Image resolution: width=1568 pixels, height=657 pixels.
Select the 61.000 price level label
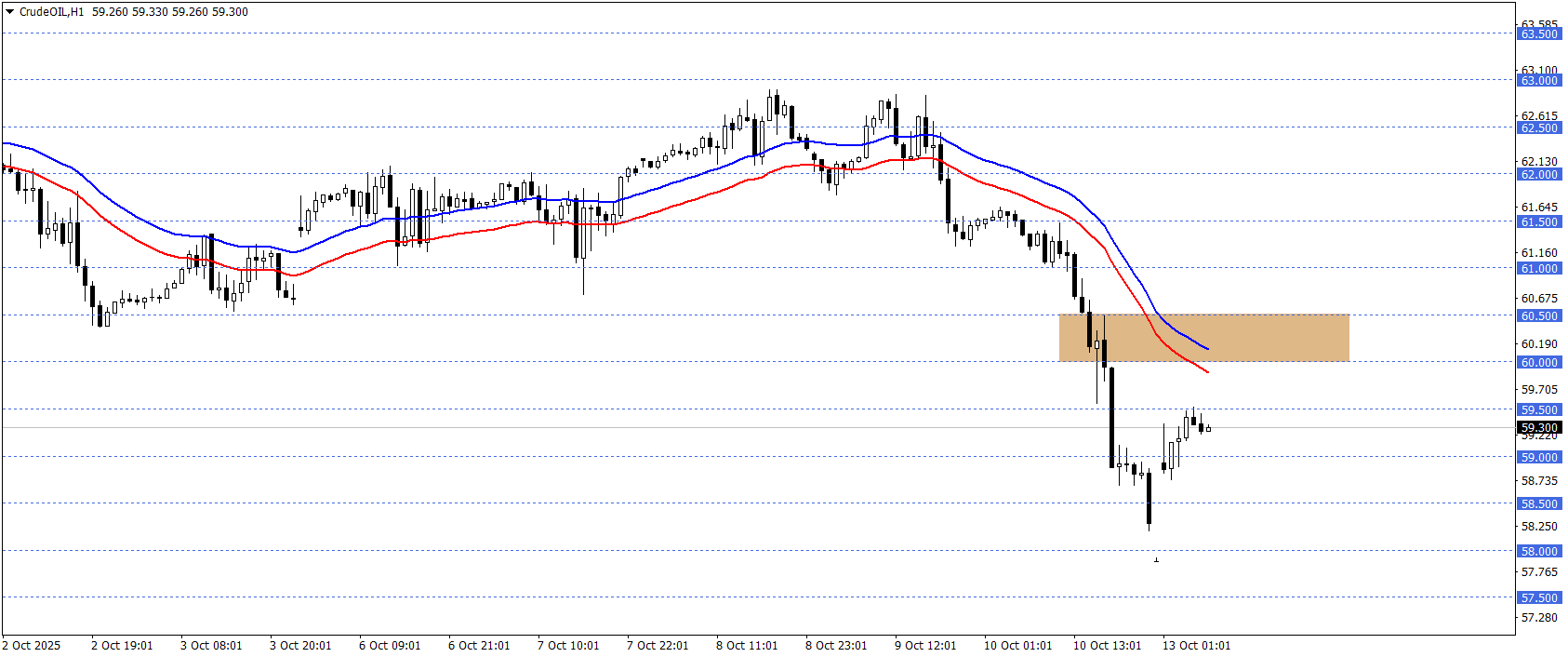pyautogui.click(x=1538, y=269)
